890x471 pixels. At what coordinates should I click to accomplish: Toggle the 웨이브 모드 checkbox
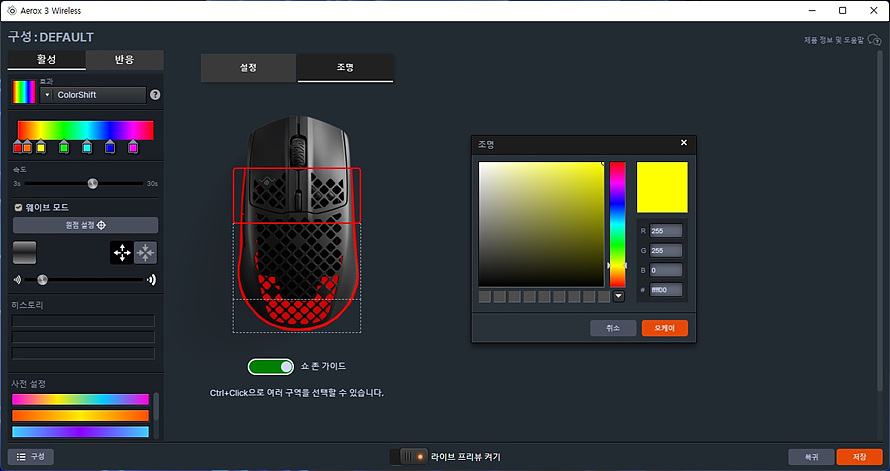[18, 208]
